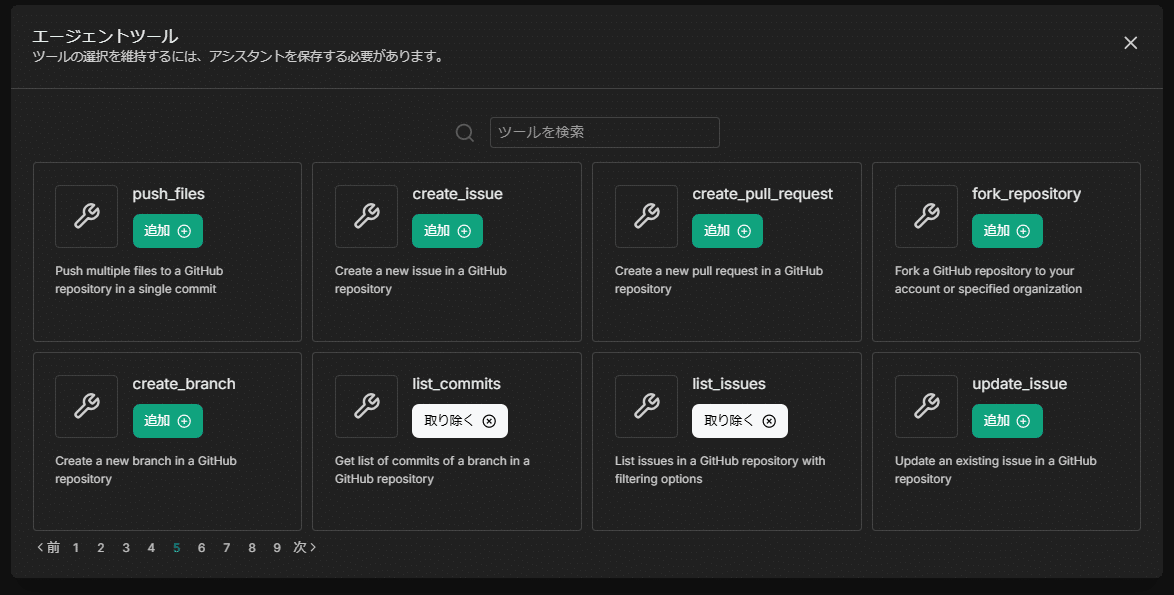The image size is (1174, 595).
Task: Click the fork_repository wrench icon
Action: click(x=926, y=216)
